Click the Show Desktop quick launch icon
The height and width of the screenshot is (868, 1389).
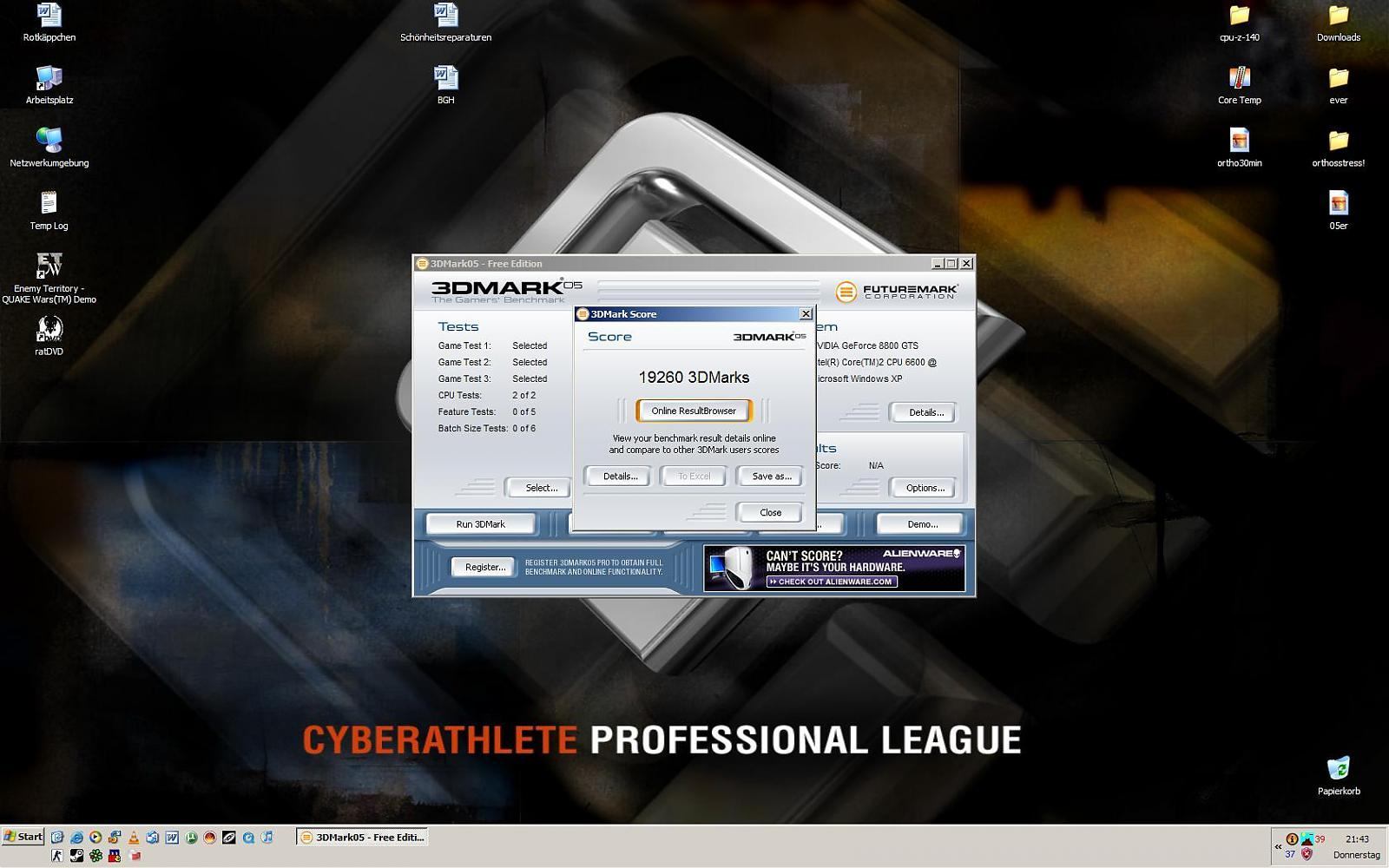pyautogui.click(x=57, y=838)
